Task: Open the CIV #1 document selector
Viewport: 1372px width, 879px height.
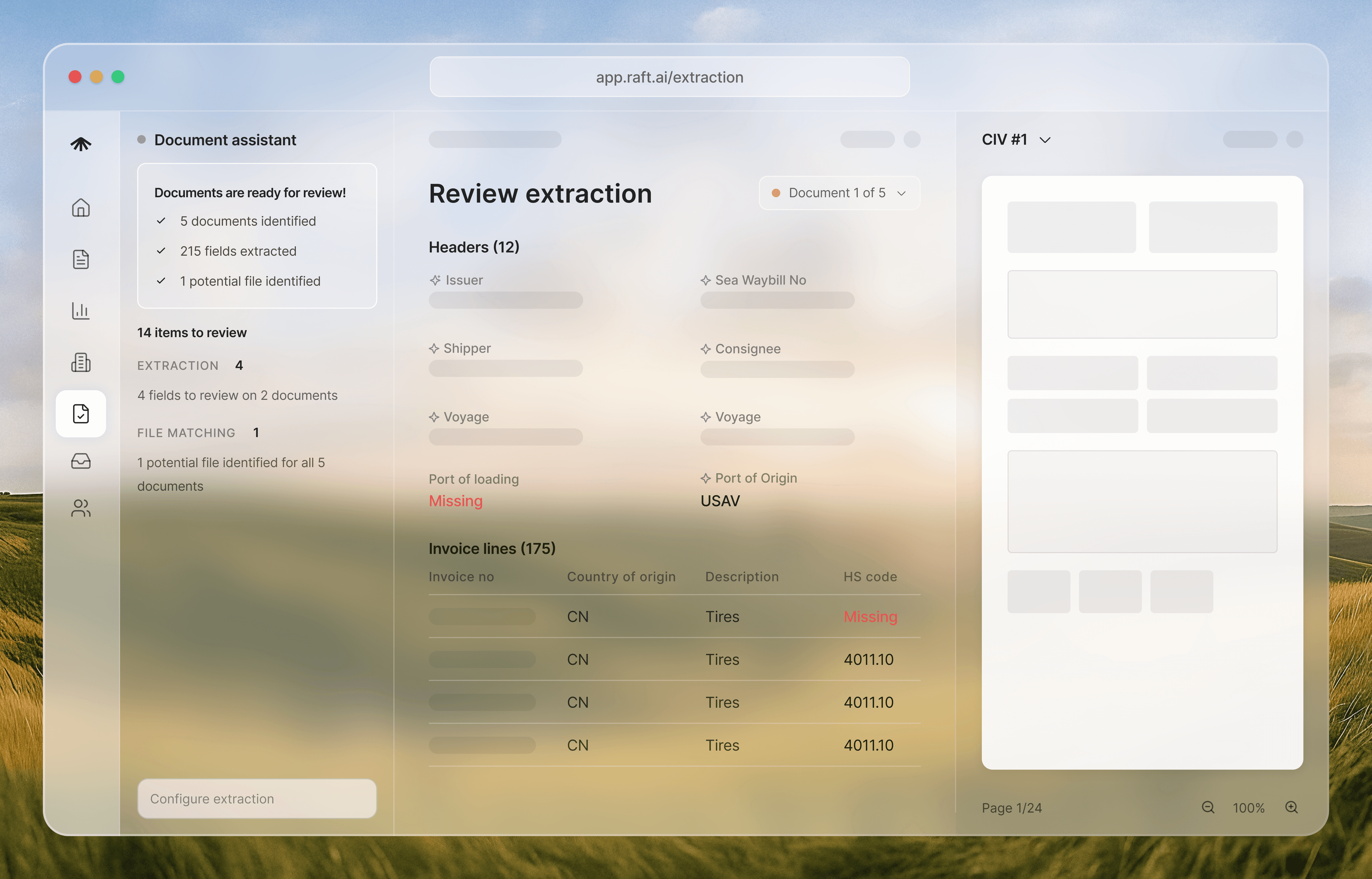Action: (1016, 140)
